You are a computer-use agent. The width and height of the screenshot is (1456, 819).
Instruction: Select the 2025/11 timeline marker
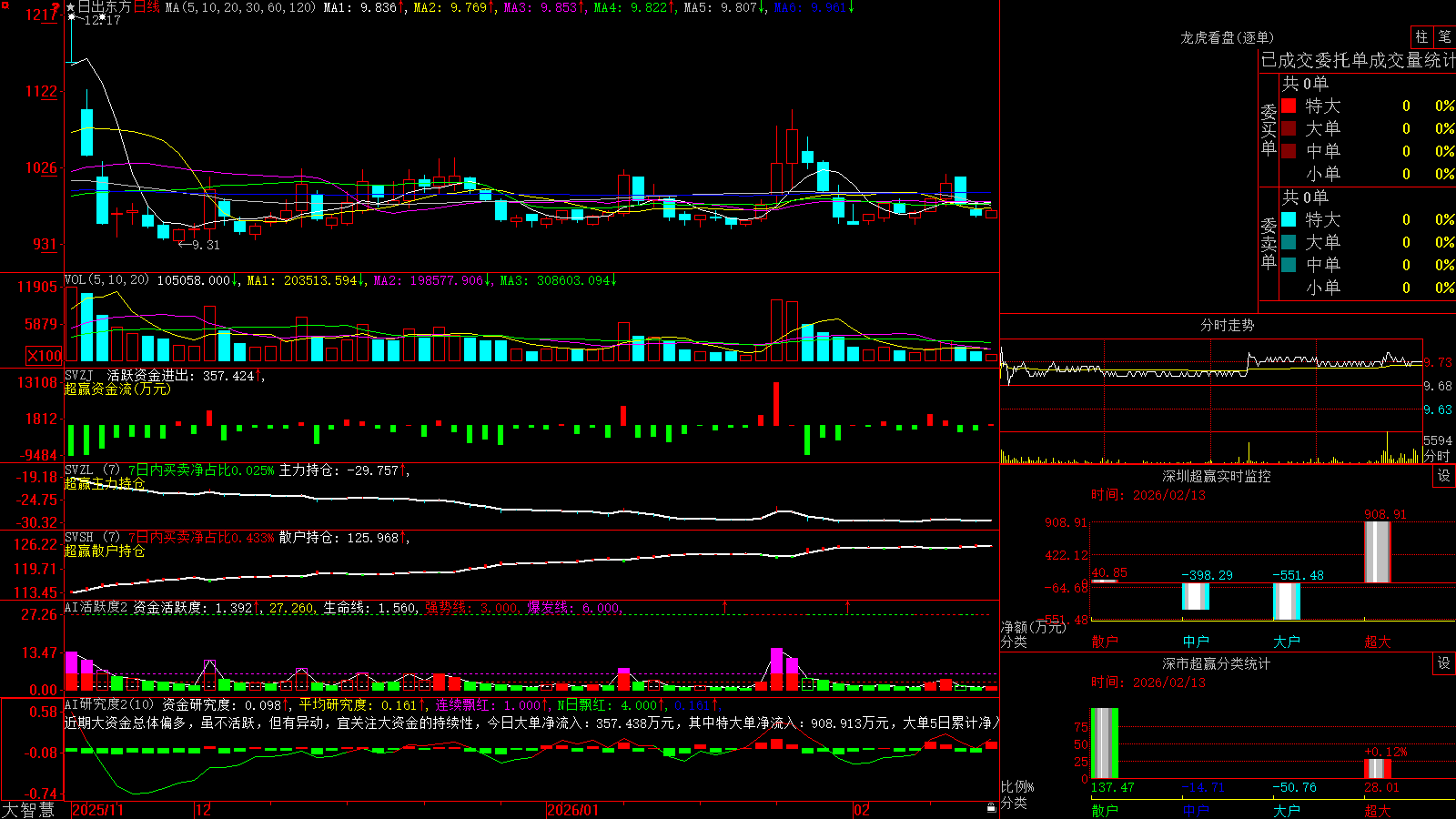[x=97, y=810]
